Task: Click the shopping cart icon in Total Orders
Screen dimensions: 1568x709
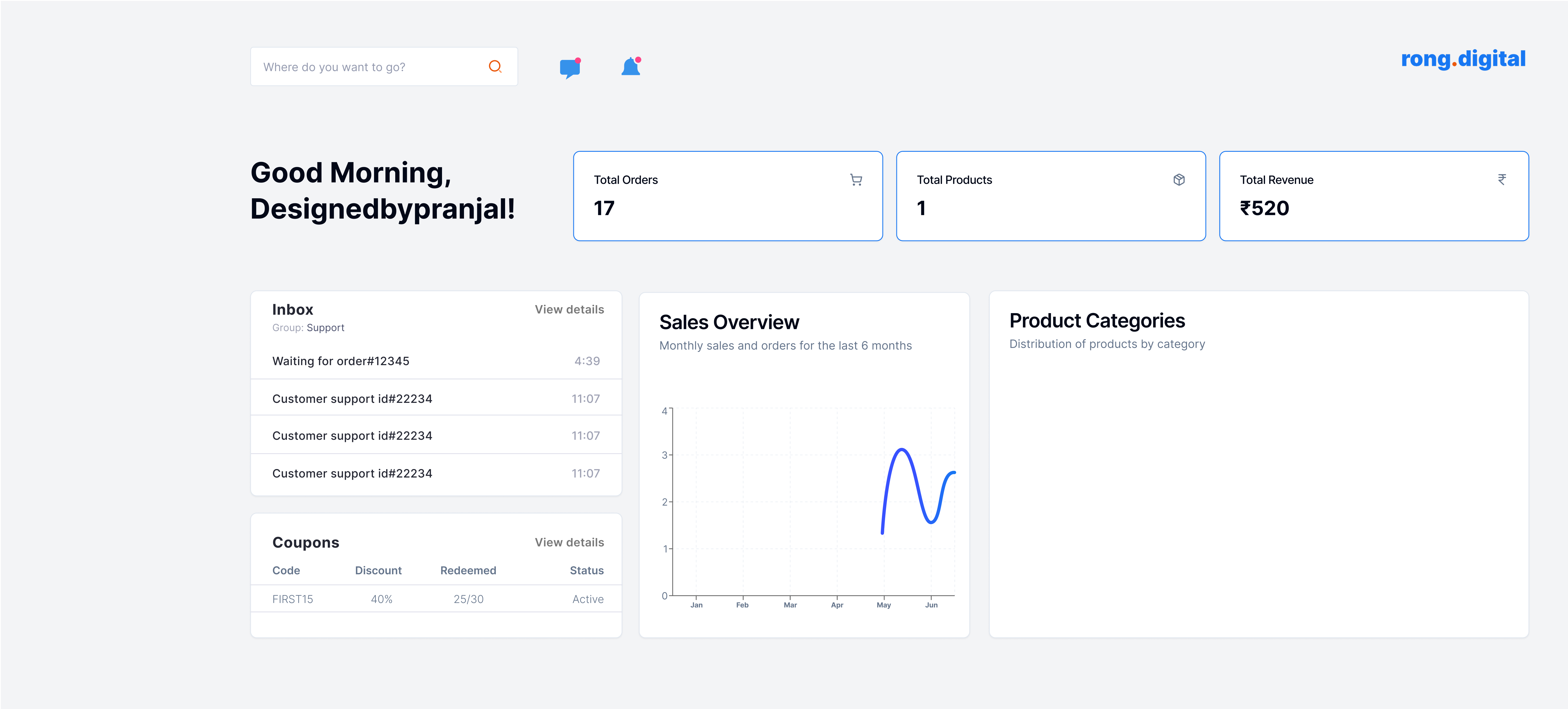Action: [x=856, y=180]
